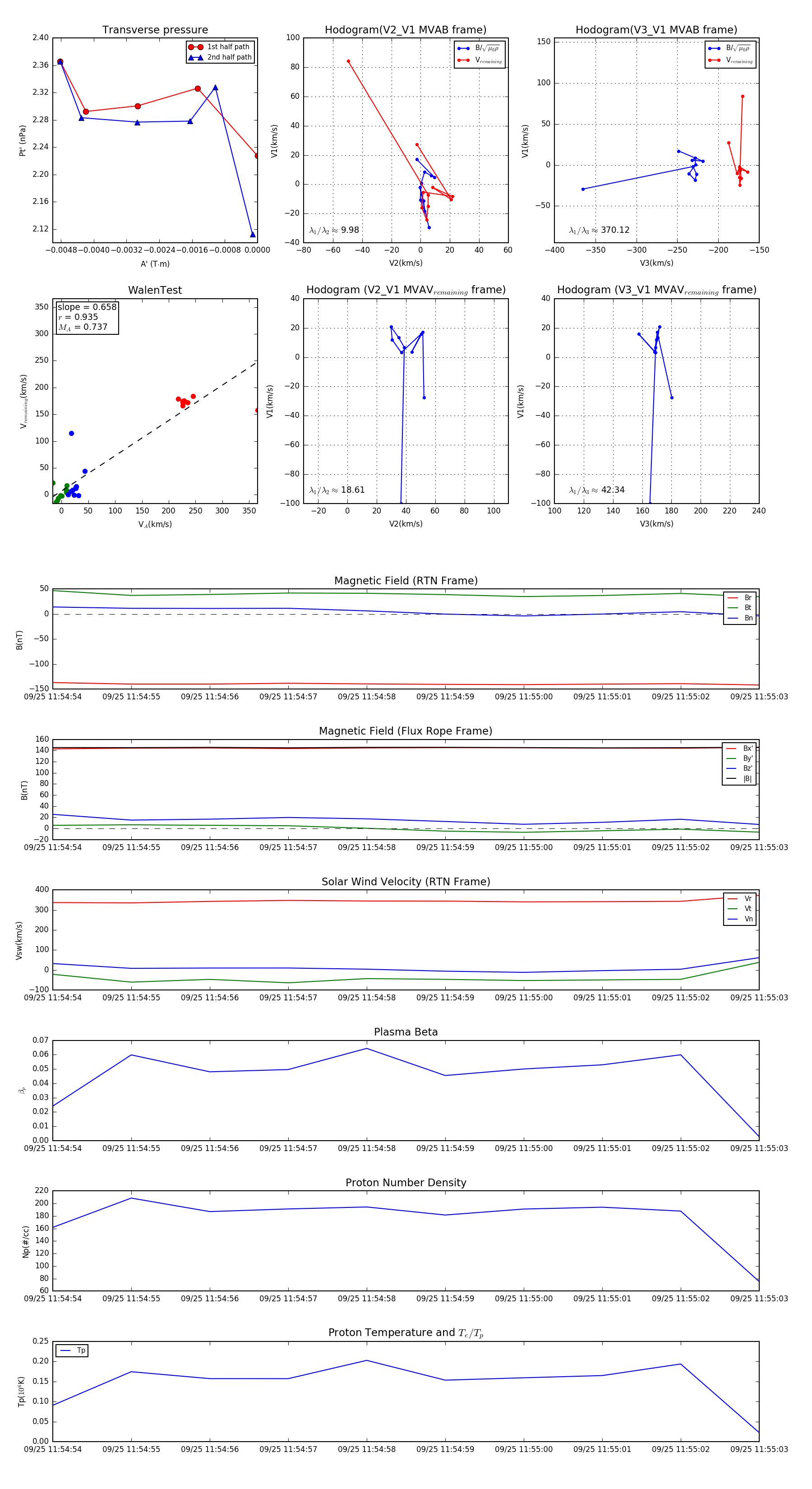Viewport: 812px width, 1489px height.
Task: Select the 'Proton Number Density' title
Action: 406,1182
